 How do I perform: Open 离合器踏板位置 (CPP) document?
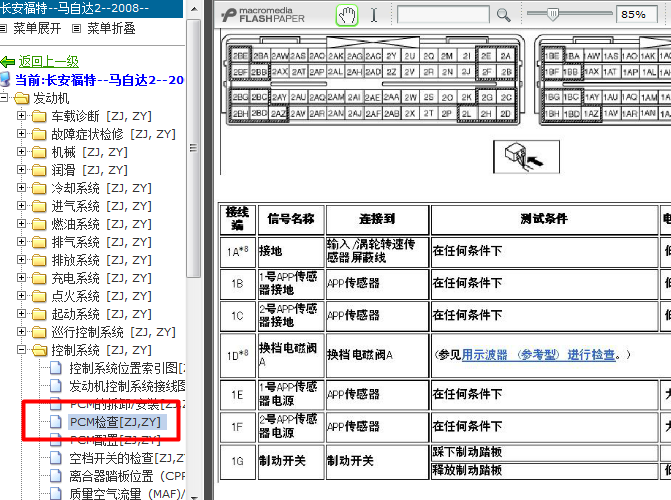coord(127,476)
